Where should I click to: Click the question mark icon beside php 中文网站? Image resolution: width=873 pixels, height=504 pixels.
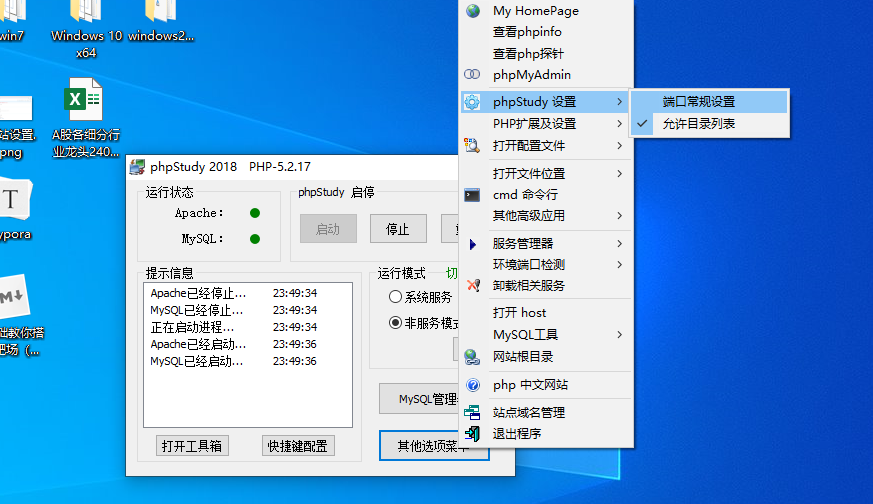pyautogui.click(x=473, y=385)
